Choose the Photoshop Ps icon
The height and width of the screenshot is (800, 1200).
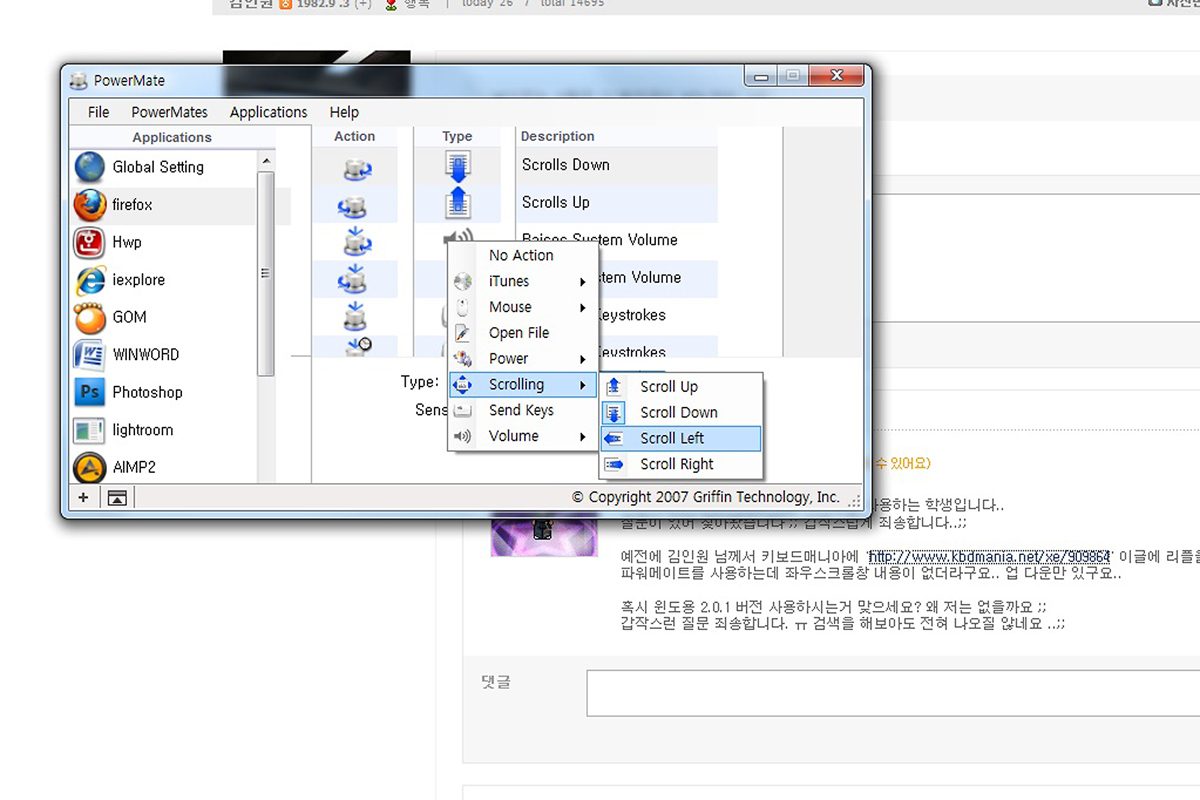click(x=90, y=392)
